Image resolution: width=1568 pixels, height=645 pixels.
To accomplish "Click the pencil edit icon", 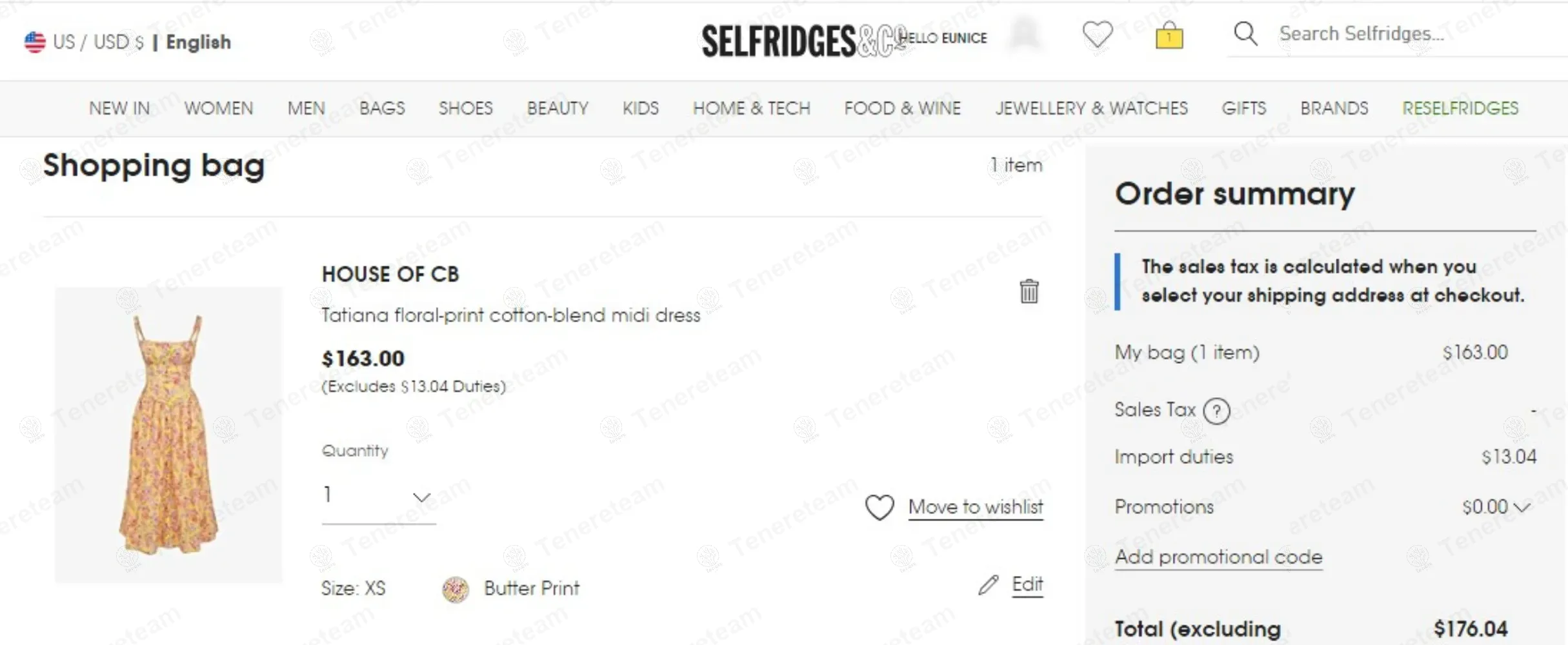I will 988,585.
